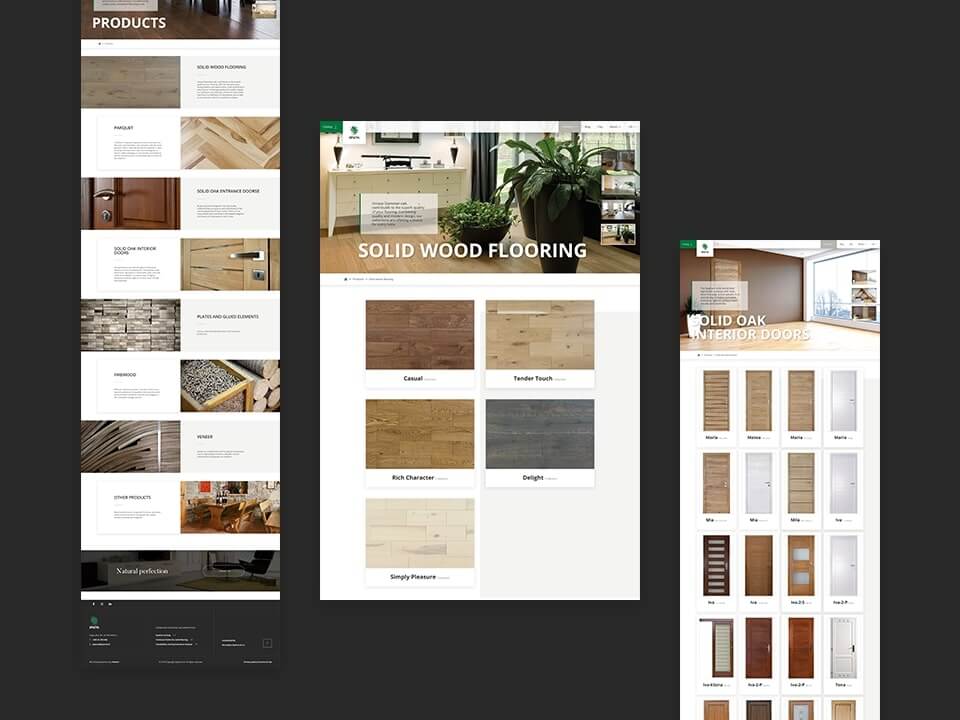Open Veneer category on Products page
Screen dimensions: 960x720
click(x=181, y=446)
